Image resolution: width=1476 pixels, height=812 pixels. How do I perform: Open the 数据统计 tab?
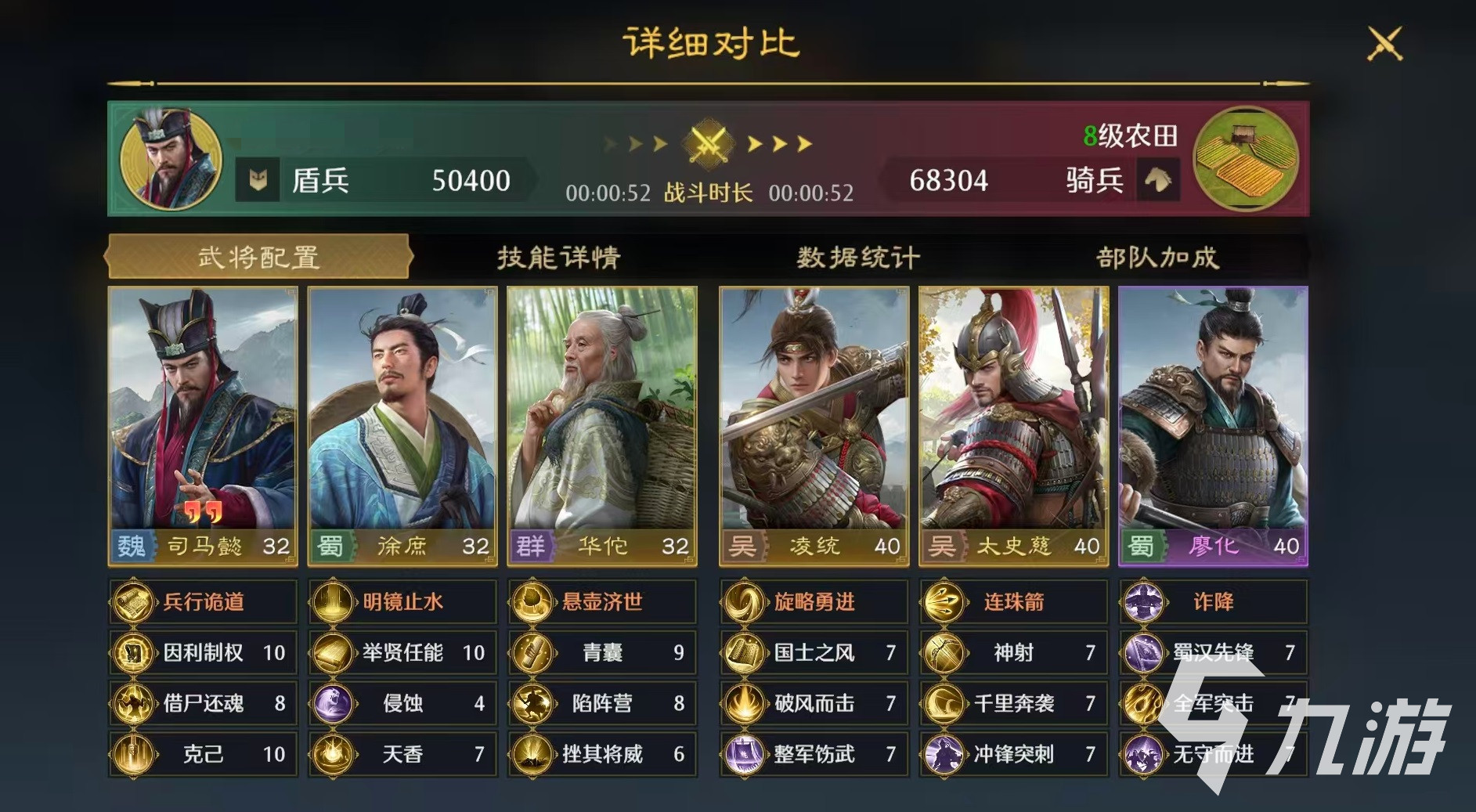coord(858,257)
